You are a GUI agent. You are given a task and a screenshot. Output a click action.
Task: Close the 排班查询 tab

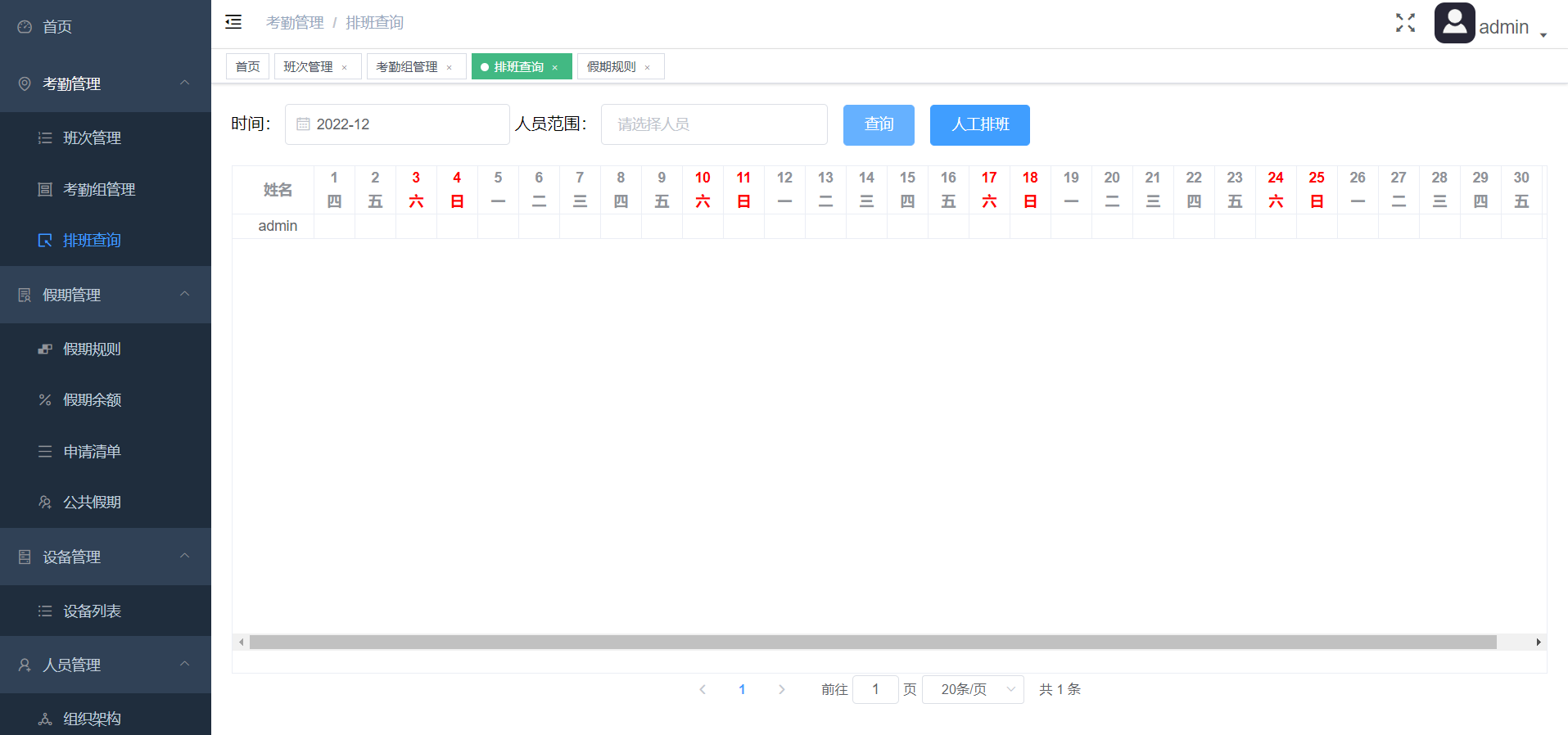[555, 67]
